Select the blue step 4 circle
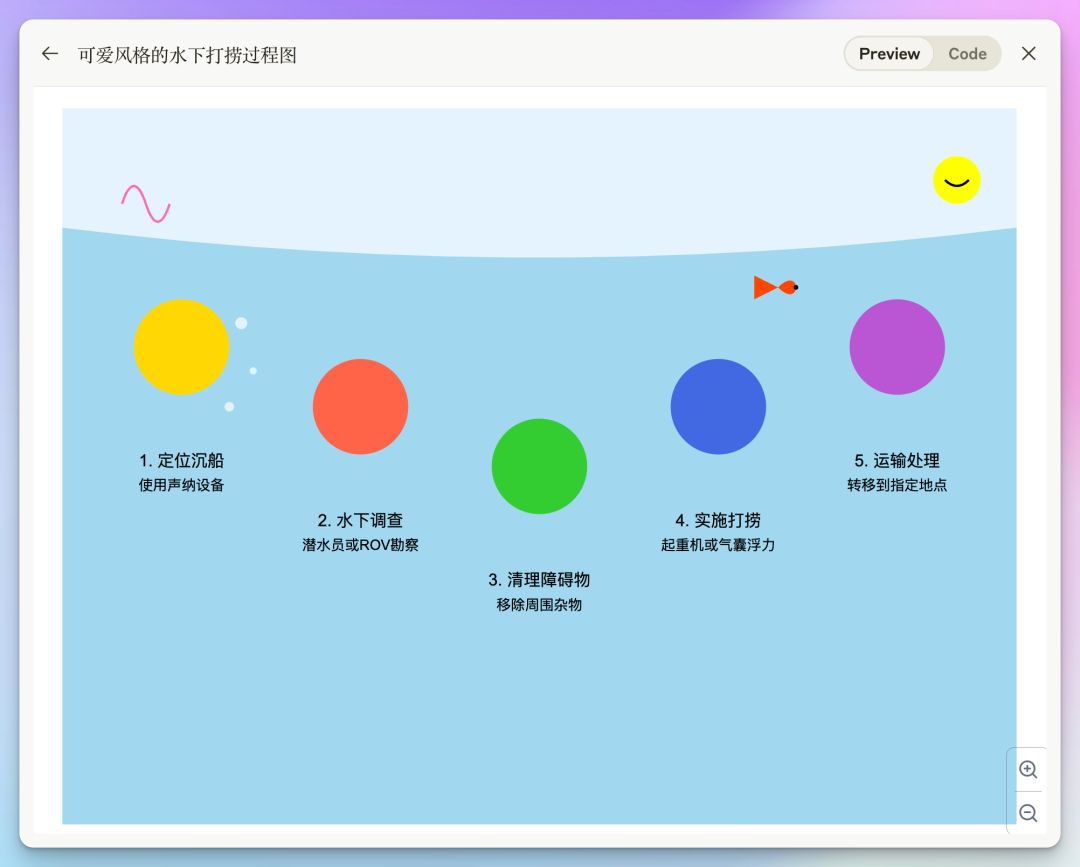The width and height of the screenshot is (1080, 867). click(x=718, y=406)
